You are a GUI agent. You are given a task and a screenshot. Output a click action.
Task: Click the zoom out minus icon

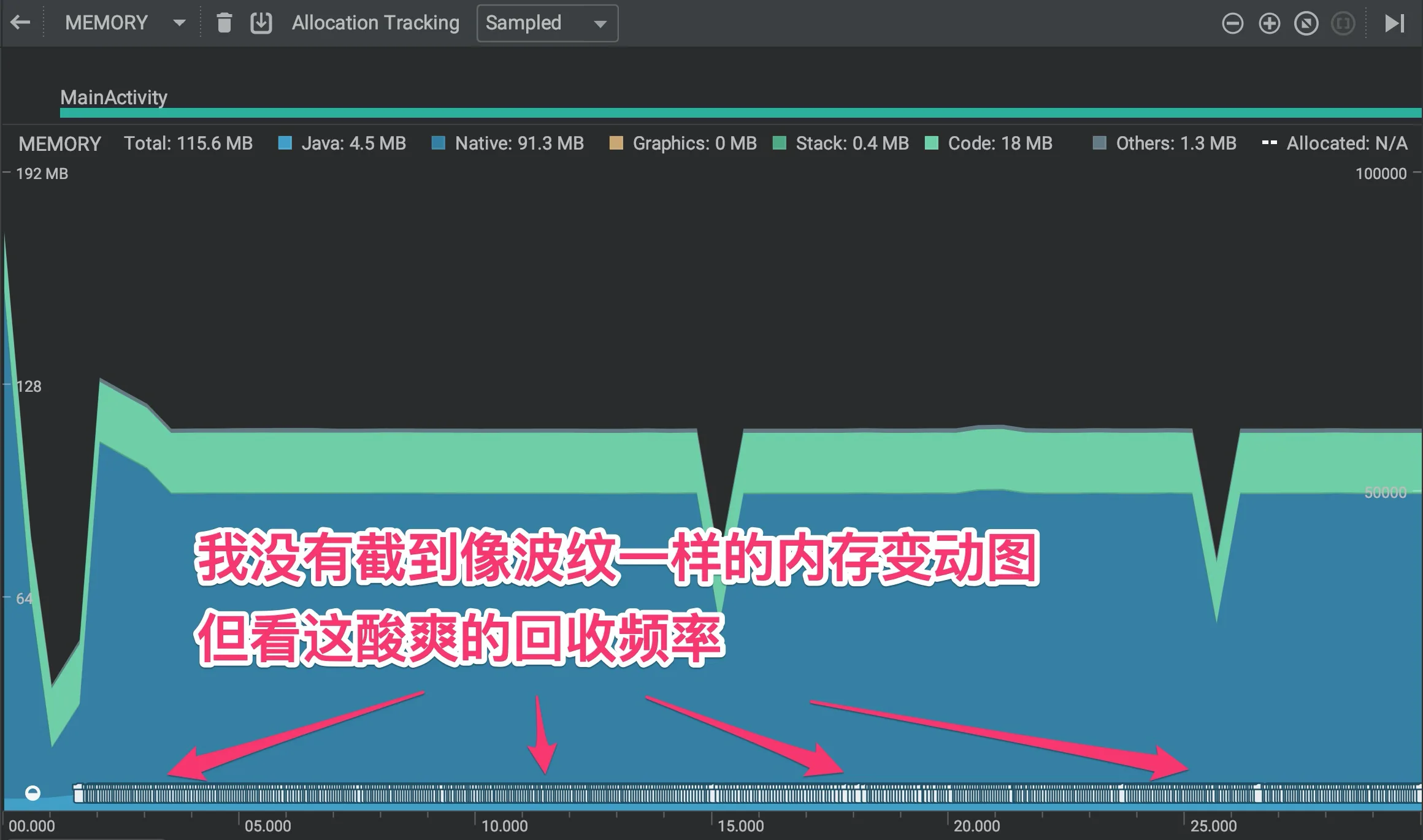[1232, 24]
